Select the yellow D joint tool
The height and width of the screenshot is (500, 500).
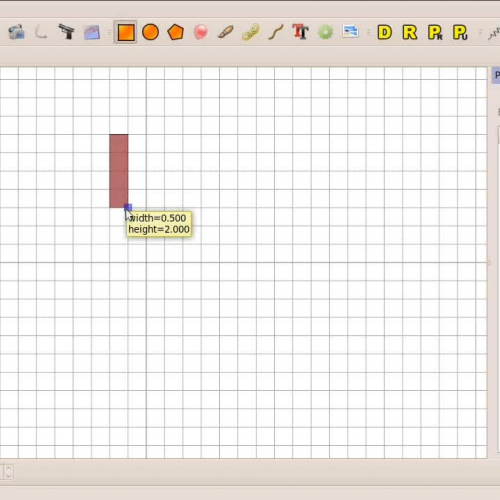coord(384,32)
